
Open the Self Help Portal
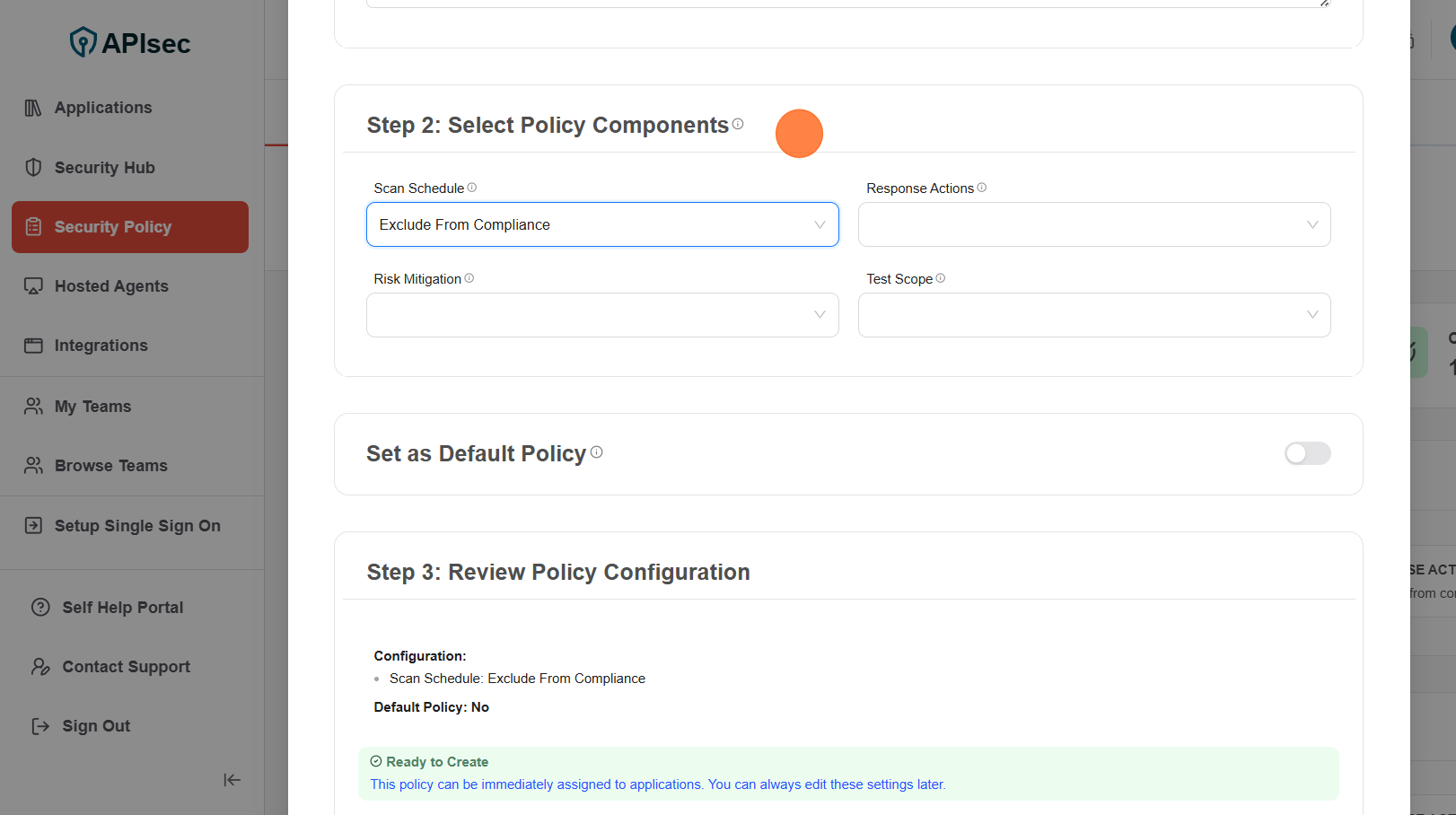pos(122,608)
